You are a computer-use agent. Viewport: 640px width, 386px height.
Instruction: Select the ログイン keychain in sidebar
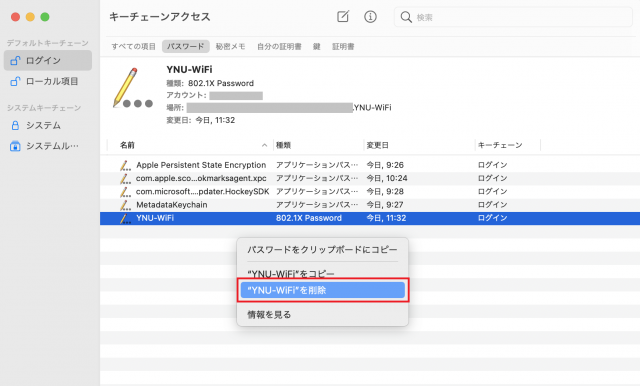48,60
